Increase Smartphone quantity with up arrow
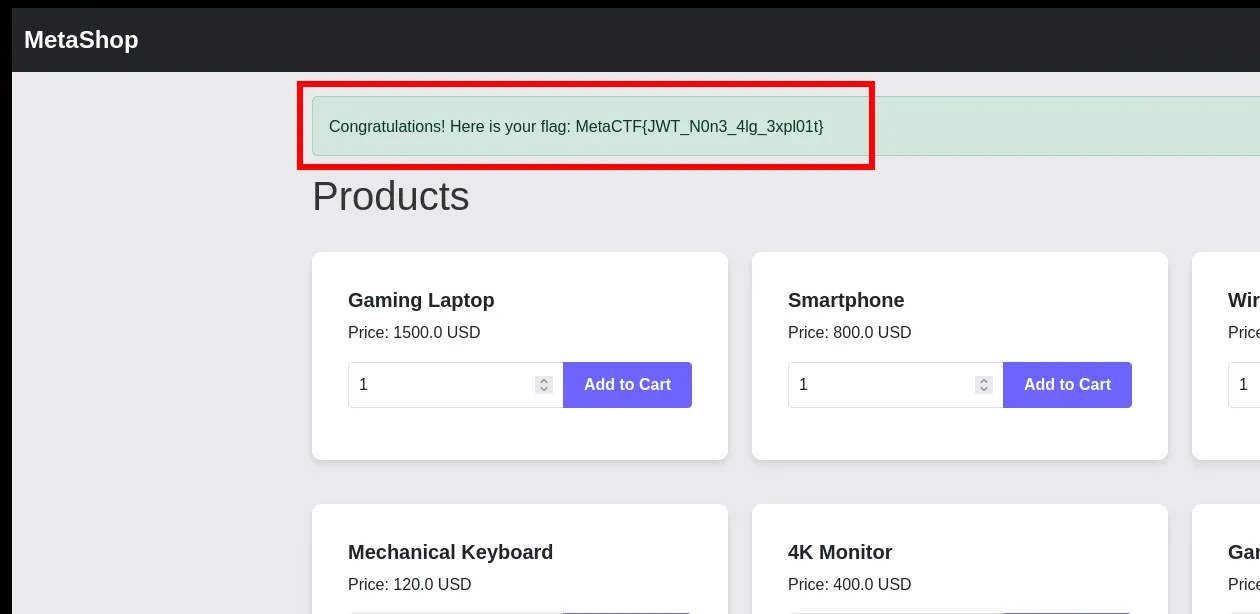Screen dimensions: 1260x614 984,381
